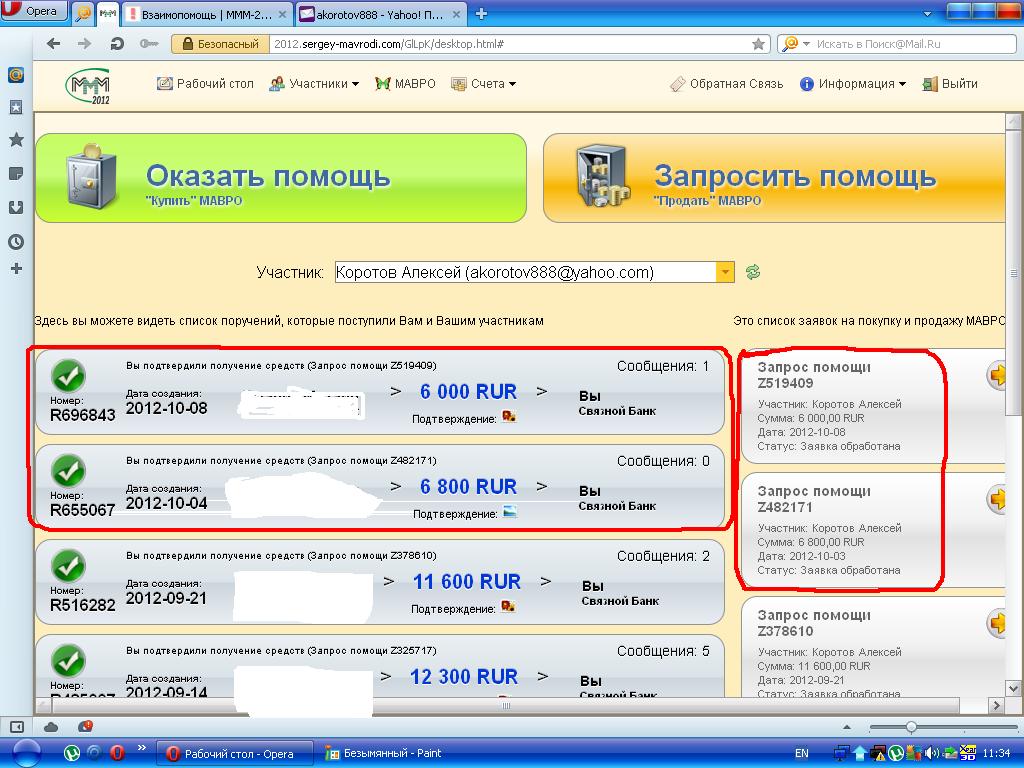Expand the Информация dropdown menu
The image size is (1024, 768).
[x=853, y=84]
